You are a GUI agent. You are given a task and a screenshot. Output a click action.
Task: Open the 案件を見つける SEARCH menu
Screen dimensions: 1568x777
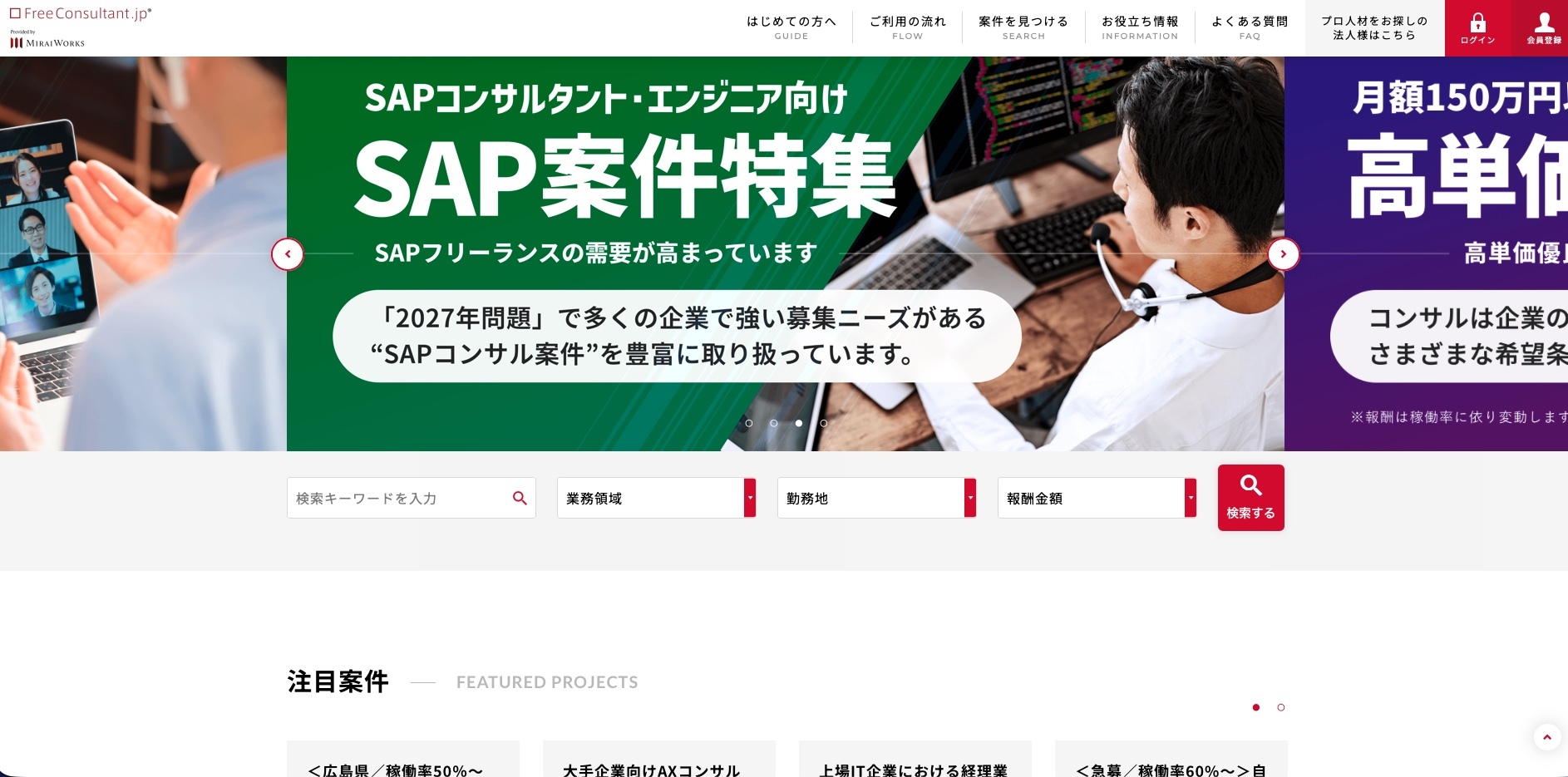point(1023,27)
